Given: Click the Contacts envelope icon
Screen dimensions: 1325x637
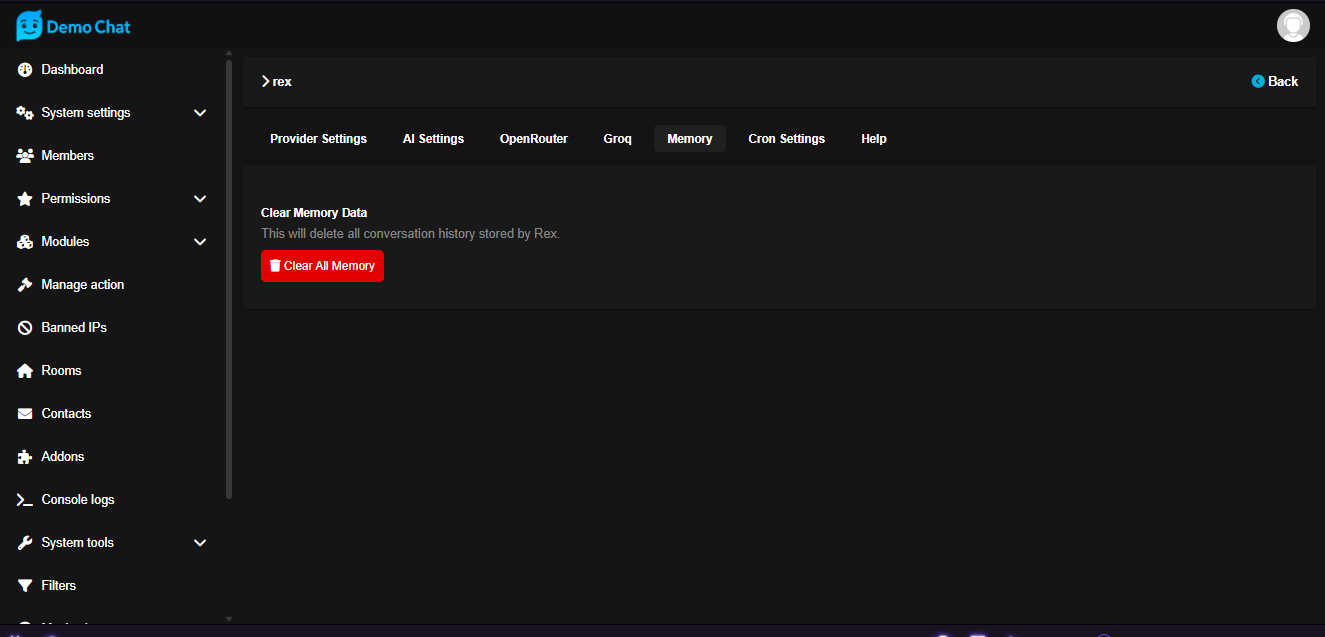Looking at the screenshot, I should tap(25, 414).
